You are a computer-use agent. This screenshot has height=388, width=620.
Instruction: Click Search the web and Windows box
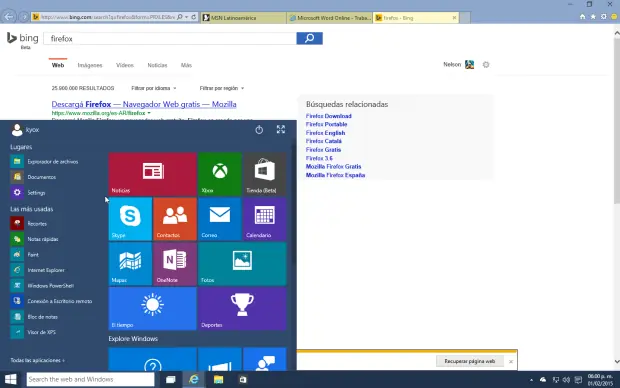91,379
